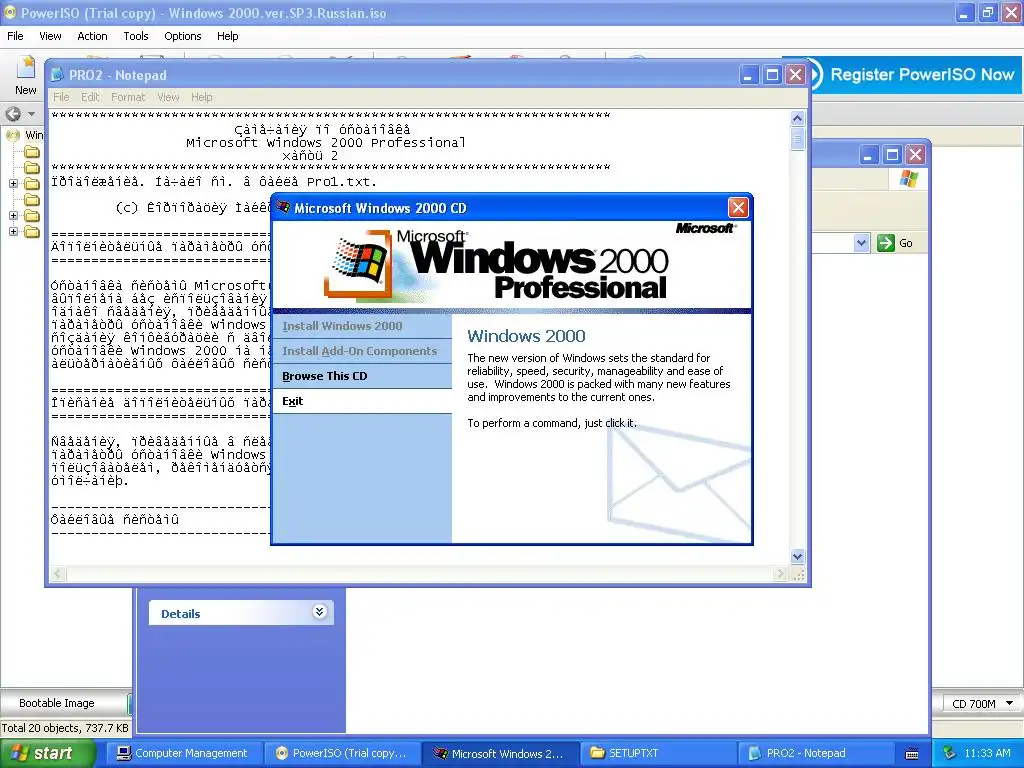Open Notepad Format menu
The width and height of the screenshot is (1024, 768).
coord(128,97)
